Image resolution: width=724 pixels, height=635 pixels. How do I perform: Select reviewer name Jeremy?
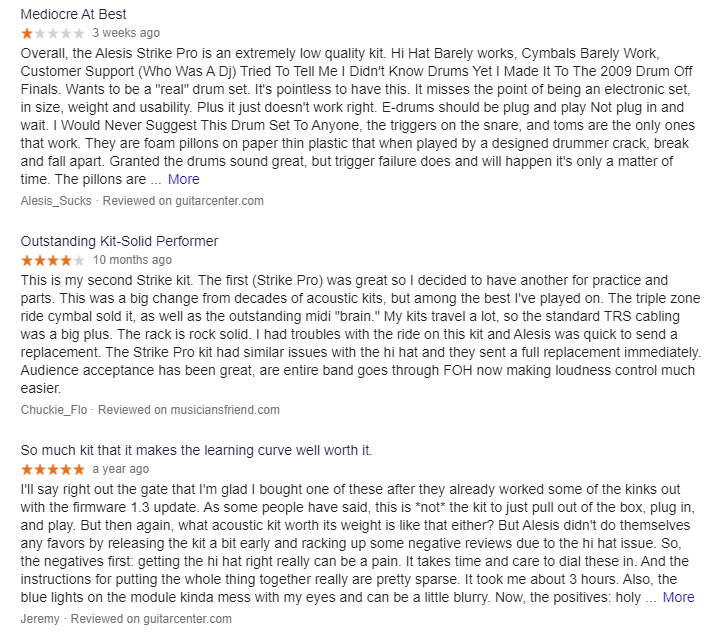[40, 619]
